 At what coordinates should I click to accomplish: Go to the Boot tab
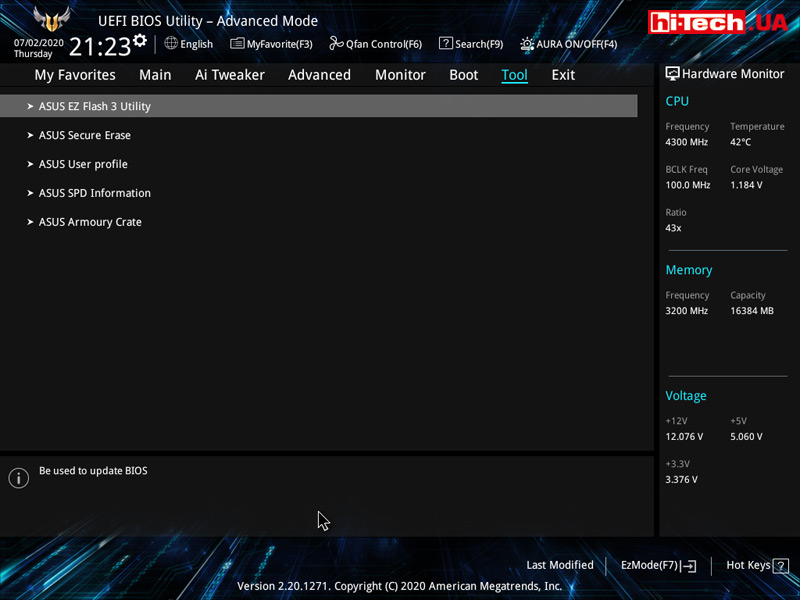pyautogui.click(x=463, y=75)
